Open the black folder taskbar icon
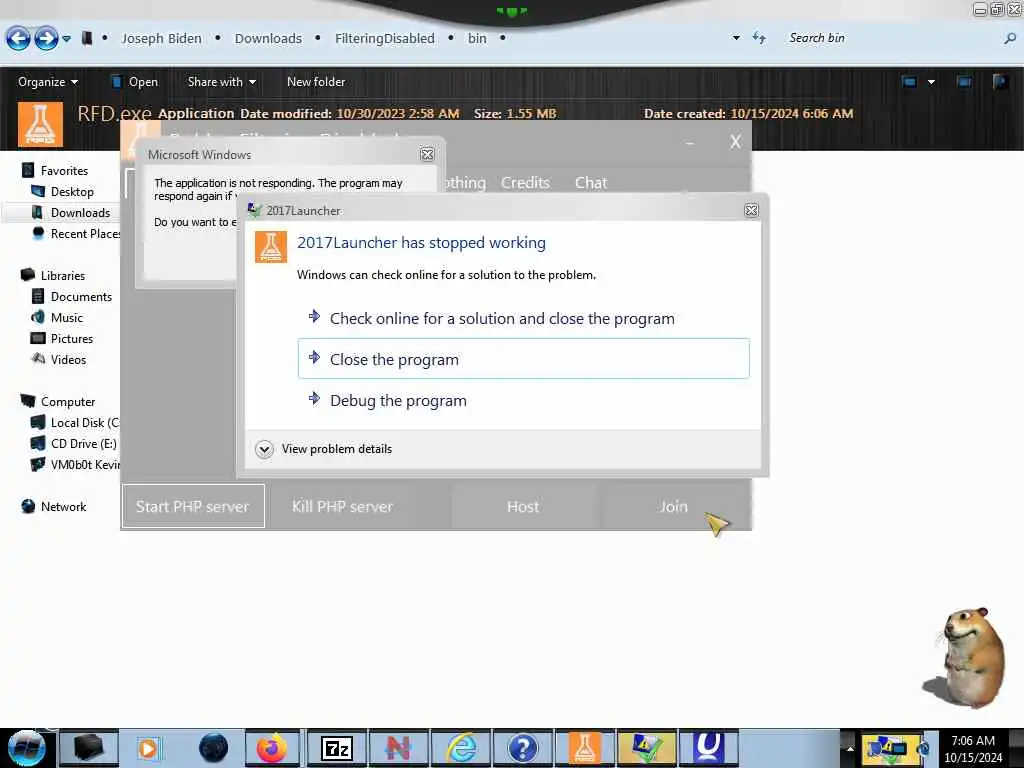 pos(89,748)
